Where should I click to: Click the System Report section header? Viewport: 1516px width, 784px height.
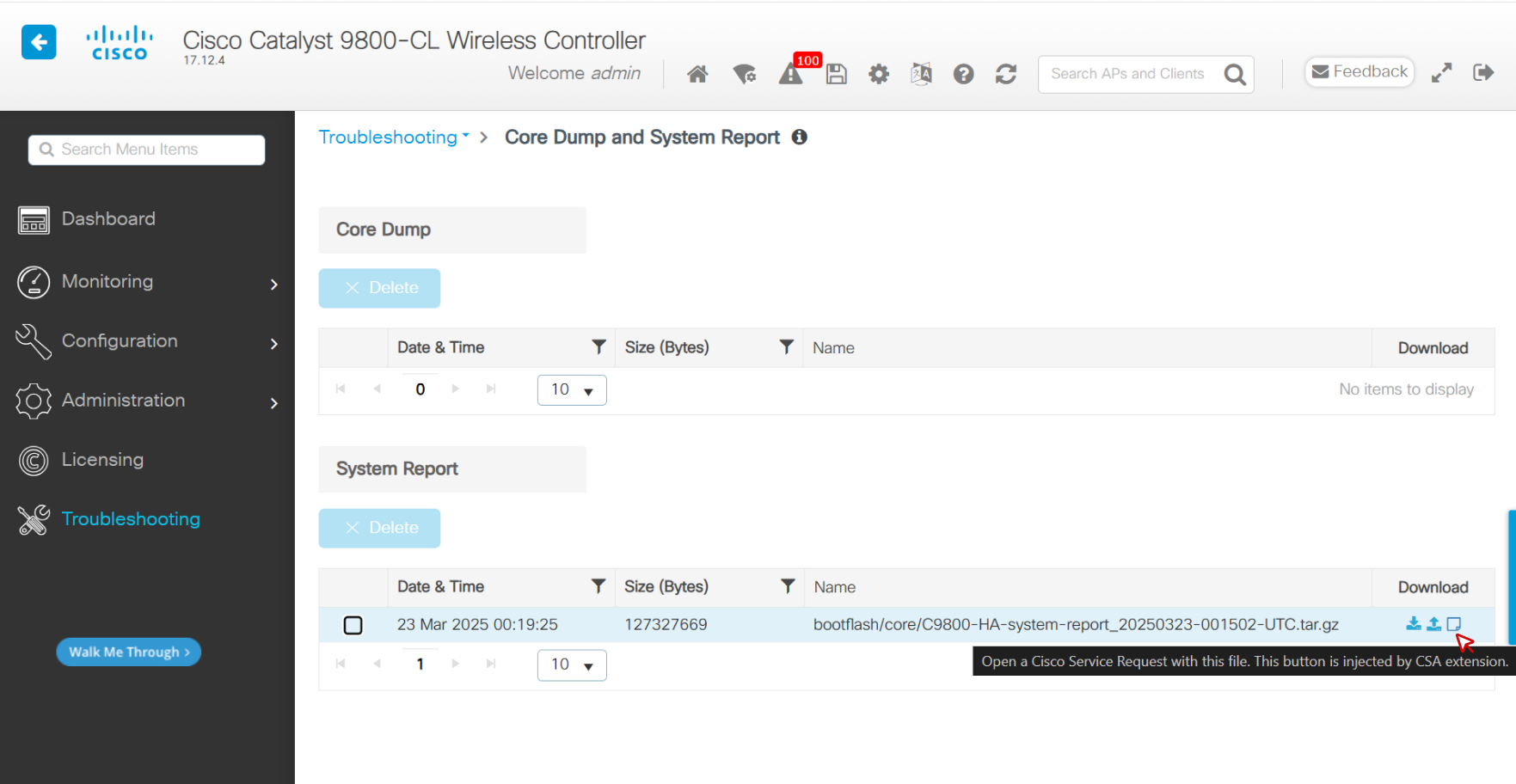tap(452, 469)
